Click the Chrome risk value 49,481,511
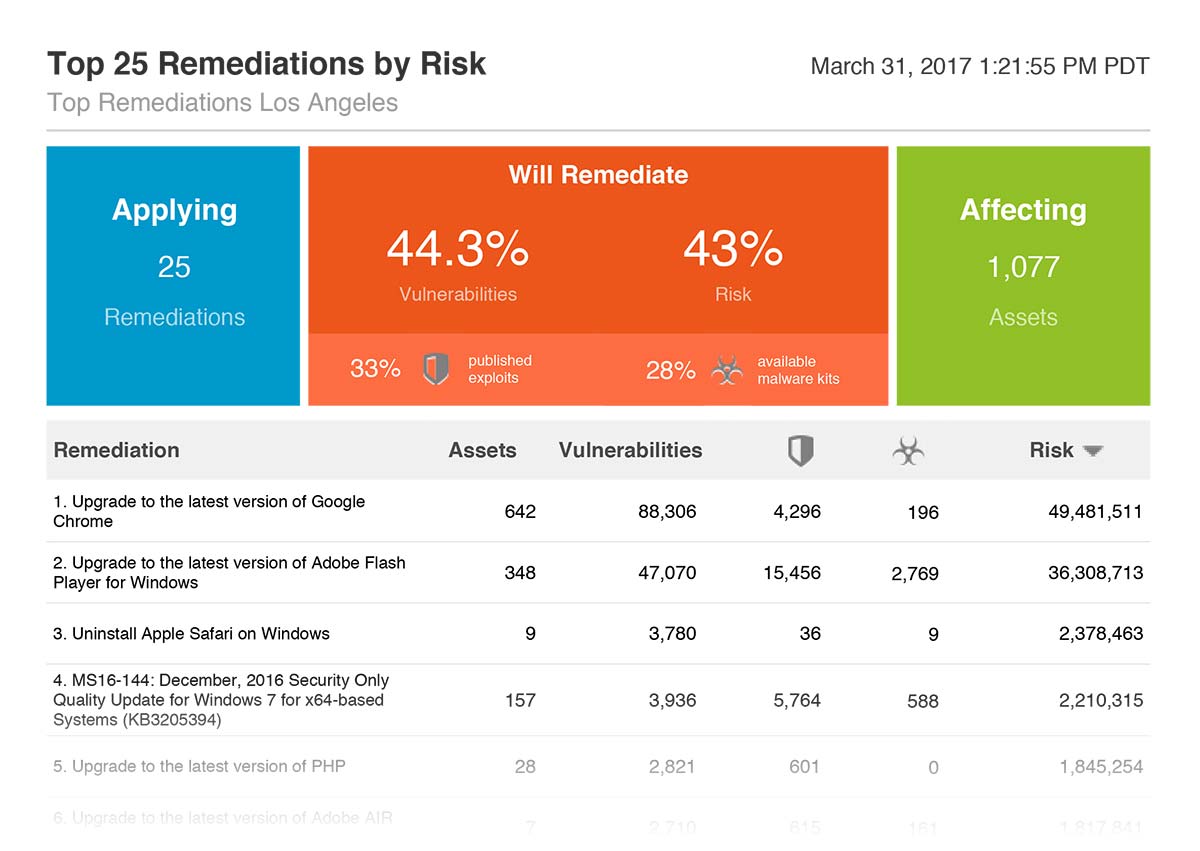 [x=1095, y=511]
